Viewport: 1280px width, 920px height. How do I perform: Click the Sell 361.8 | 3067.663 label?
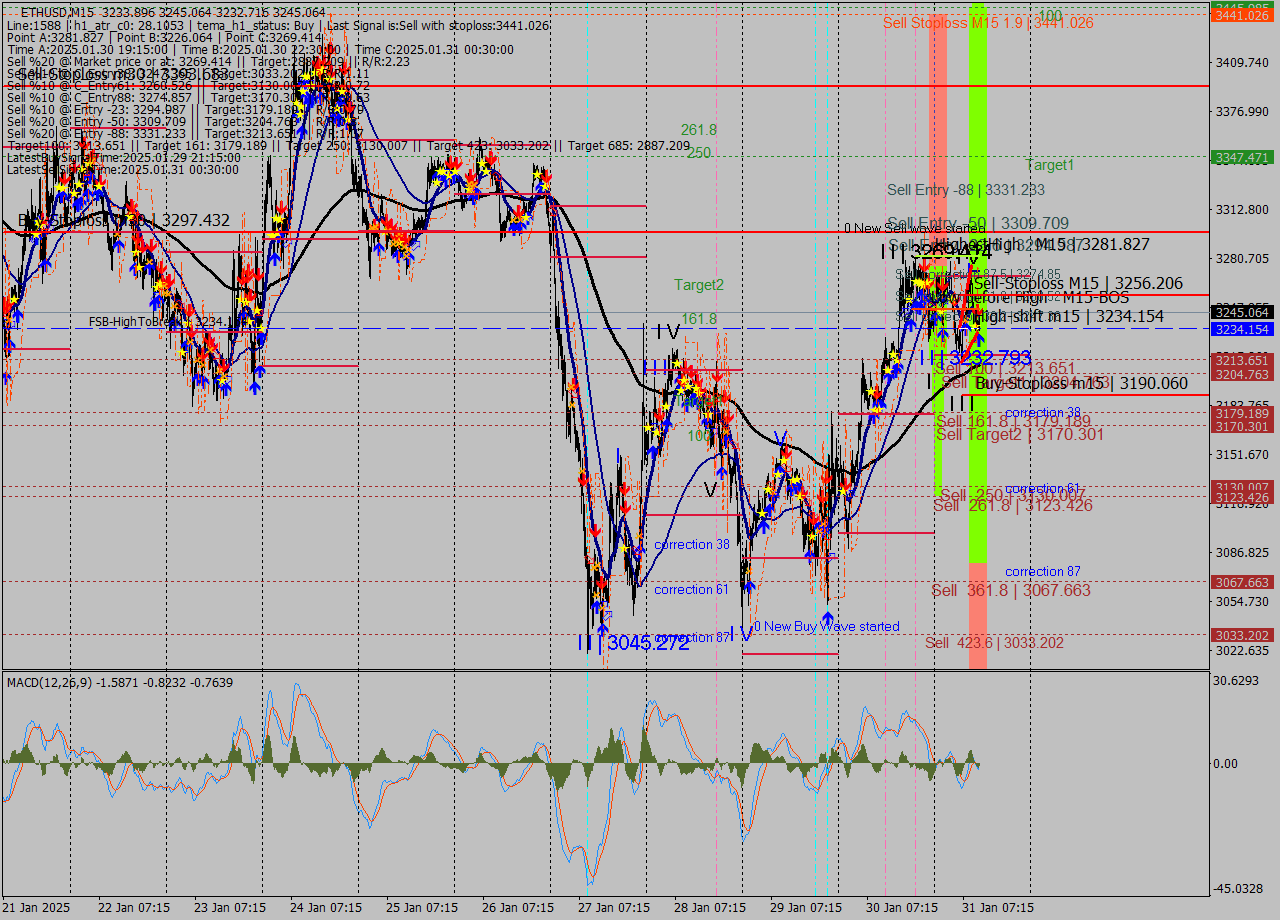pyautogui.click(x=1010, y=590)
